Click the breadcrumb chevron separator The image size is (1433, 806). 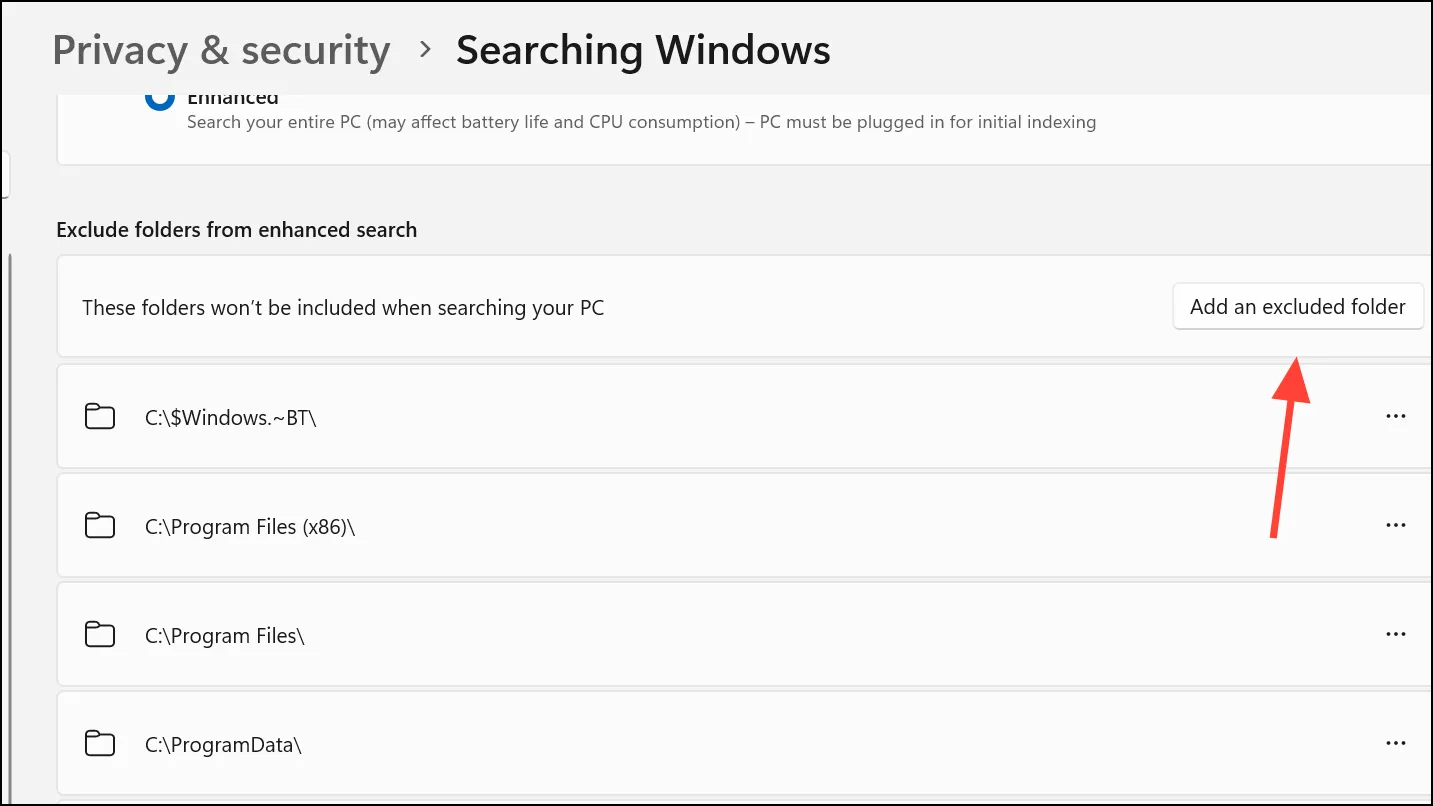(425, 49)
